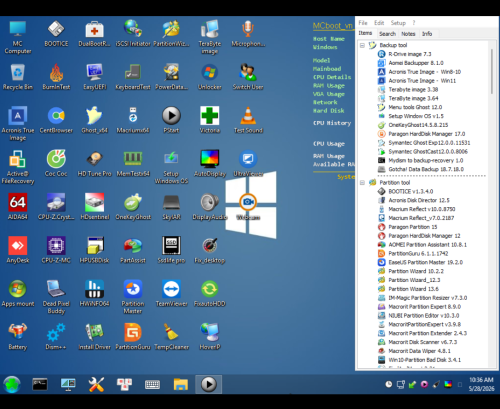Select BOOTICE v1.3.4.0 in Partition tool
Image resolution: width=500 pixels, height=409 pixels.
pos(411,191)
